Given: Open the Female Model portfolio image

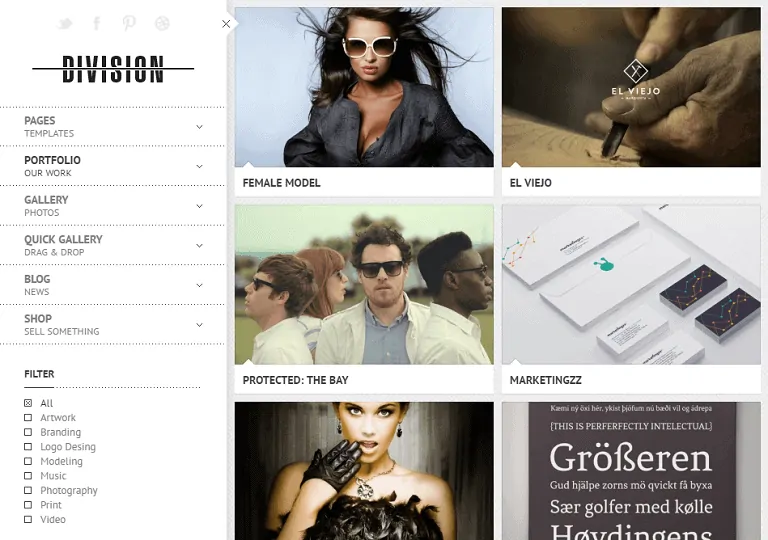Looking at the screenshot, I should (364, 87).
